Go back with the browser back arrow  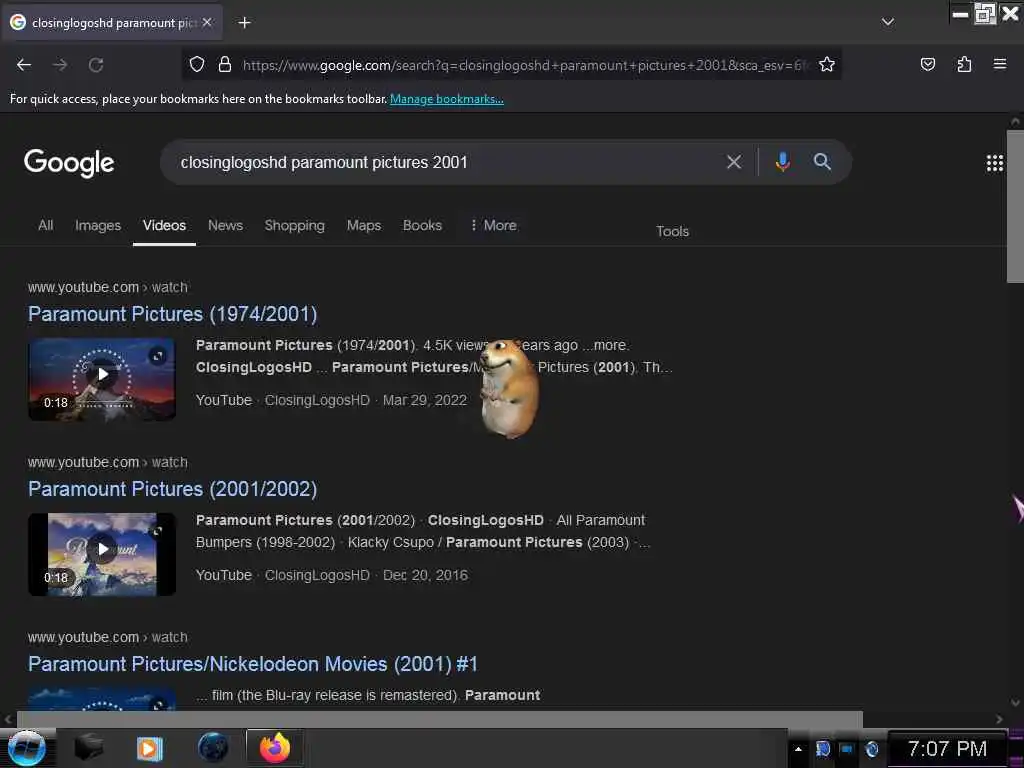[24, 65]
